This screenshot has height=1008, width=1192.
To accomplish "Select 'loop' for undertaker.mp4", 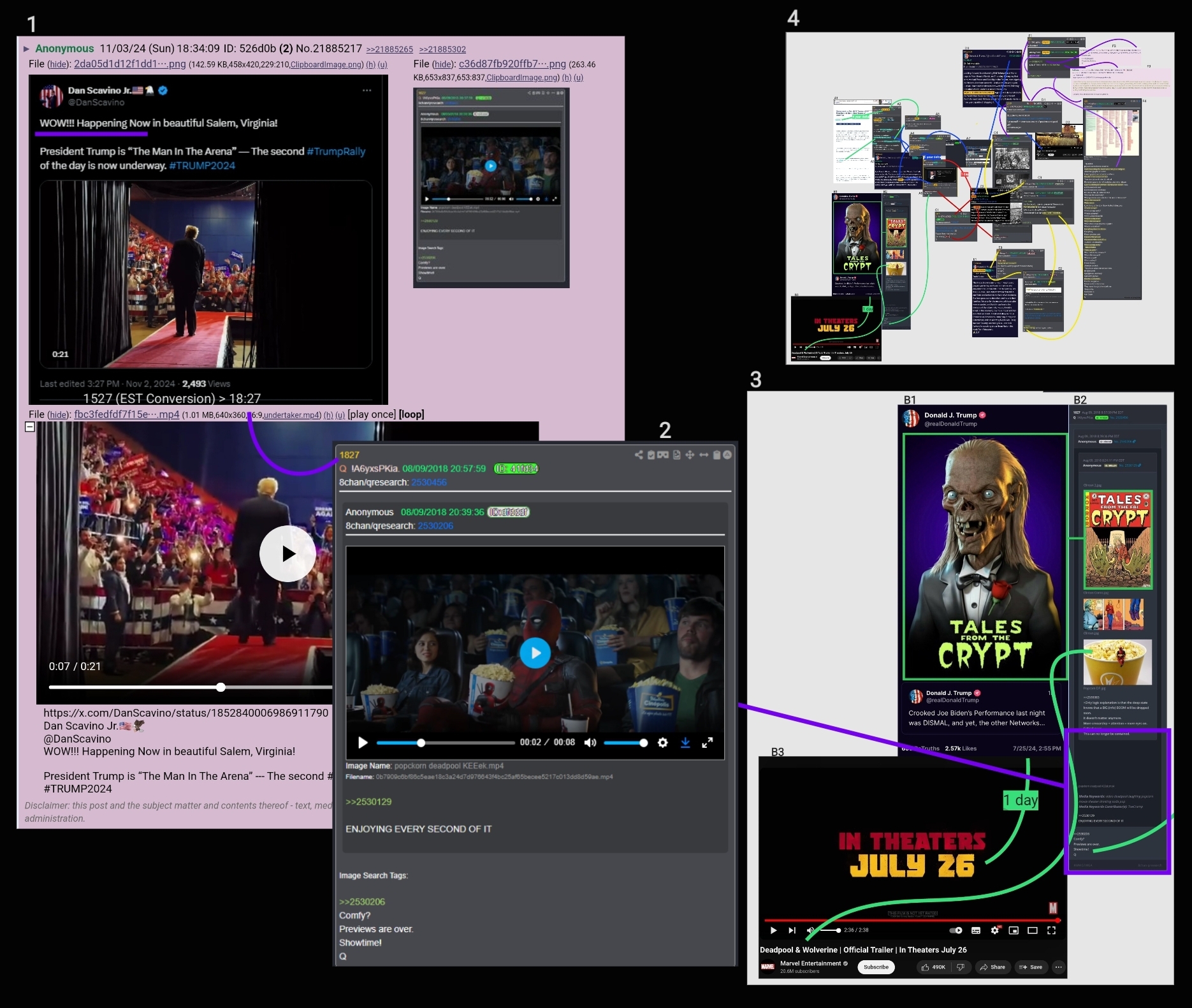I will tap(412, 414).
